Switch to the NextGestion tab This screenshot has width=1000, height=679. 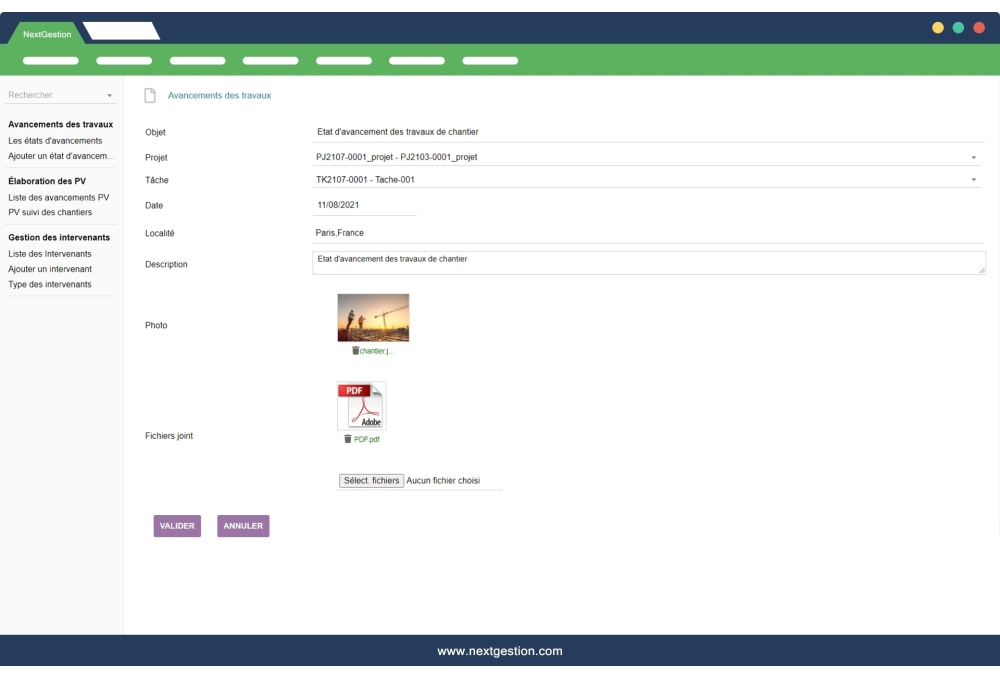47,35
